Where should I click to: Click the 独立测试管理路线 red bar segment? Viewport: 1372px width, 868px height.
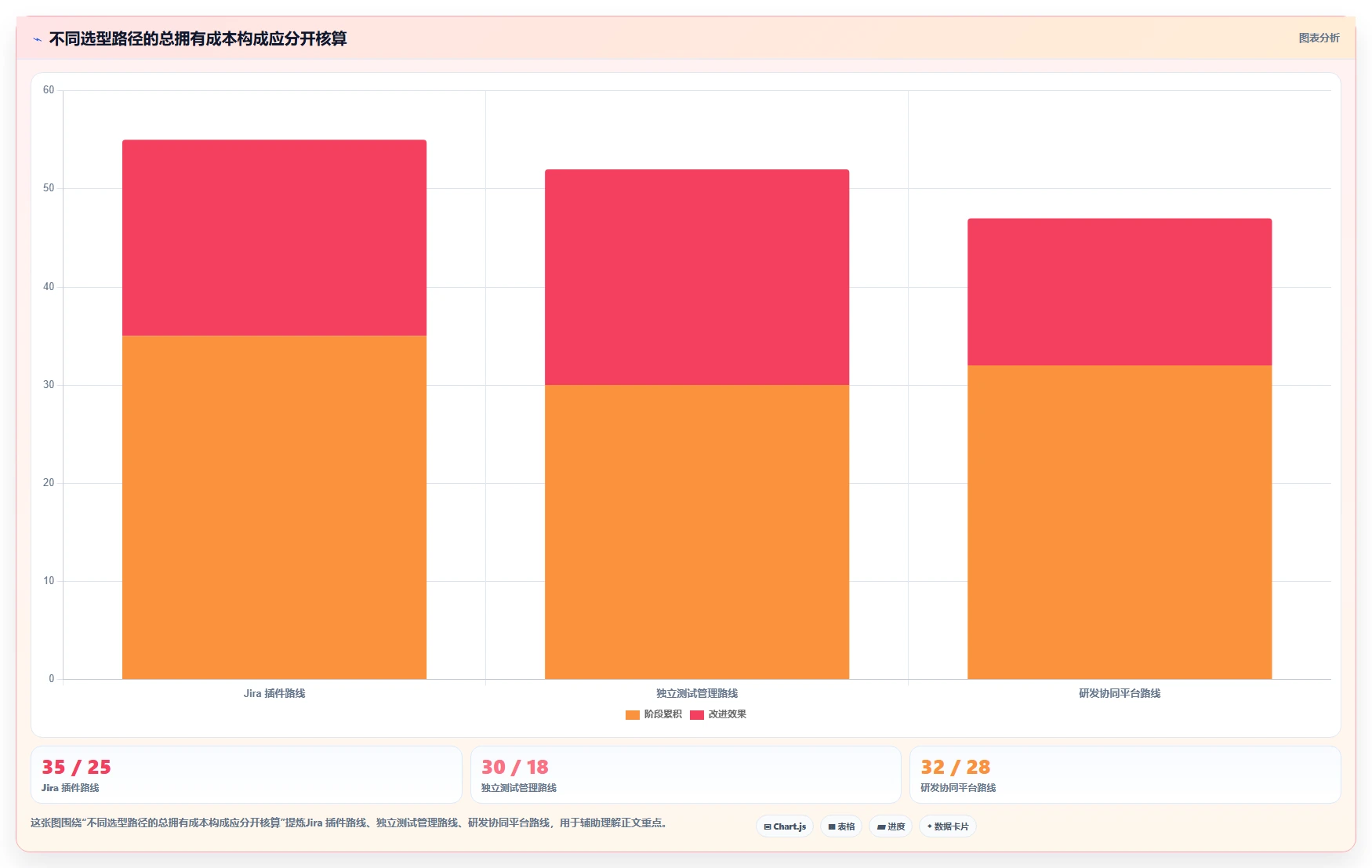click(x=697, y=277)
